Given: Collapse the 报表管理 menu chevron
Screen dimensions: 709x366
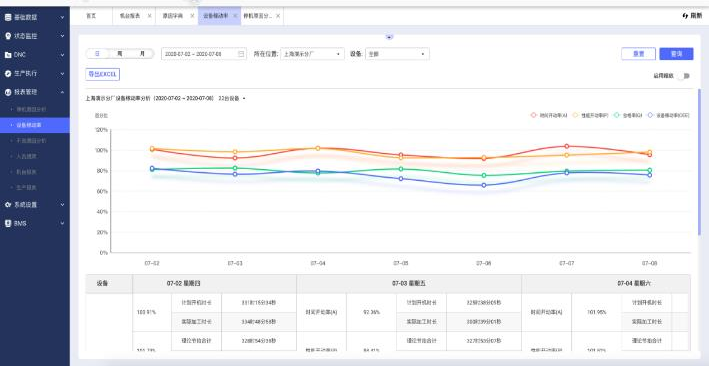Looking at the screenshot, I should (62, 92).
